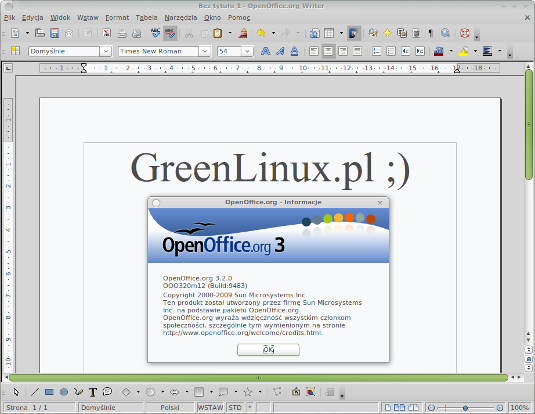Undo the last action with the arrow icon

[261, 33]
